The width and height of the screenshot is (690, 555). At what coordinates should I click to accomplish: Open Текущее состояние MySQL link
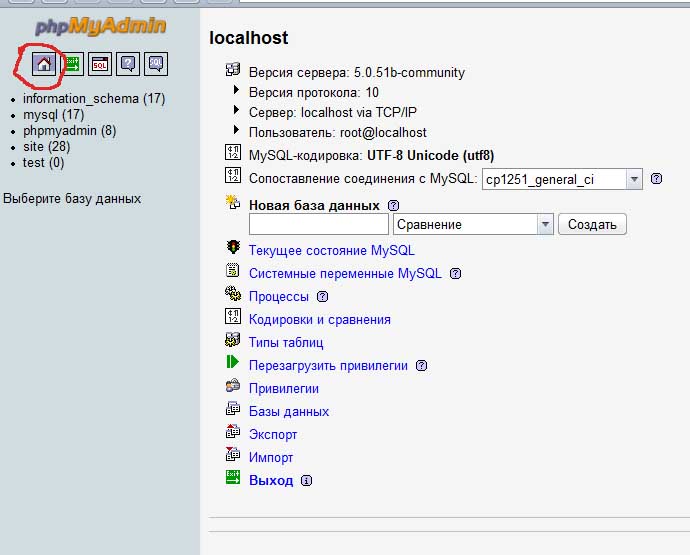[x=332, y=250]
